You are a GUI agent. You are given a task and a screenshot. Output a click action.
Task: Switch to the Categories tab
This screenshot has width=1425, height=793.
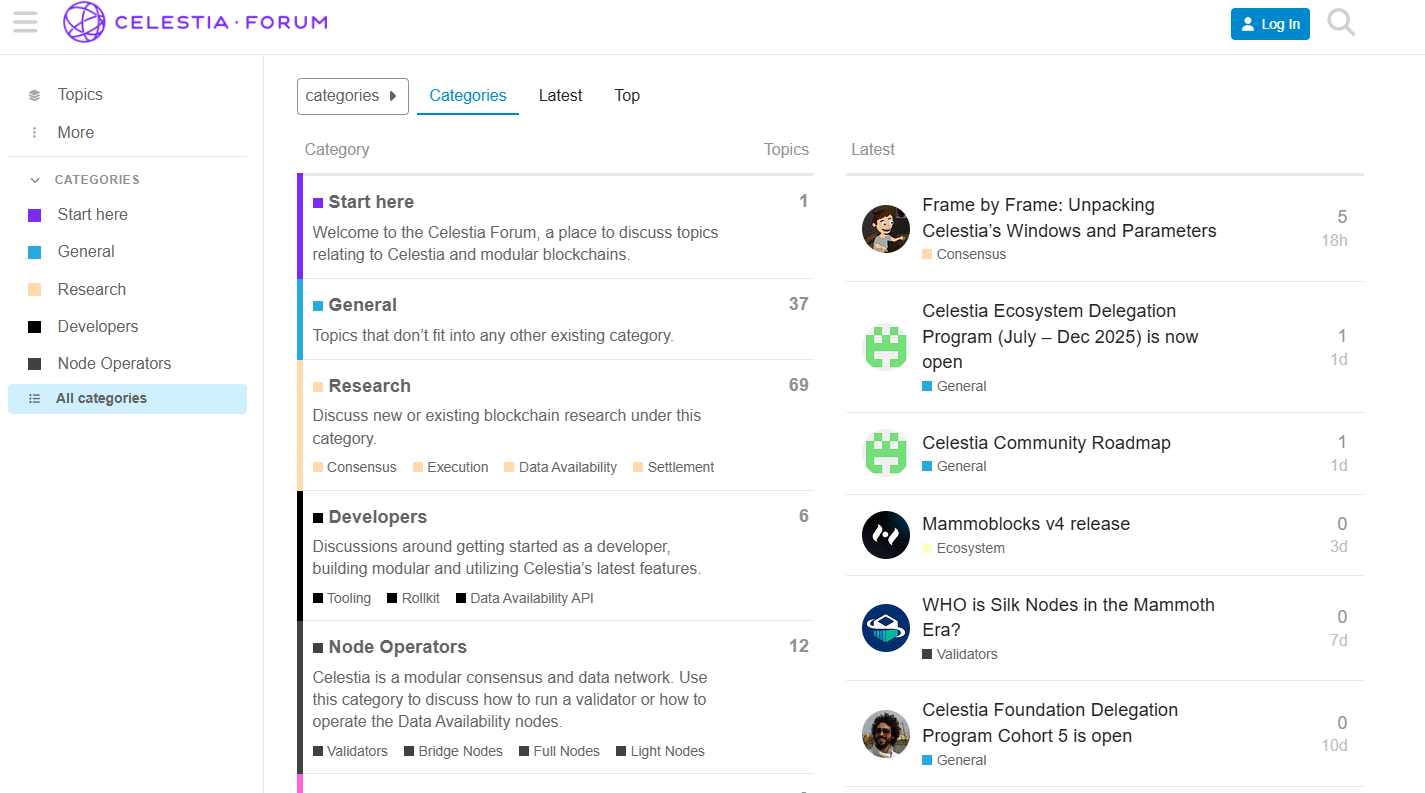click(468, 96)
